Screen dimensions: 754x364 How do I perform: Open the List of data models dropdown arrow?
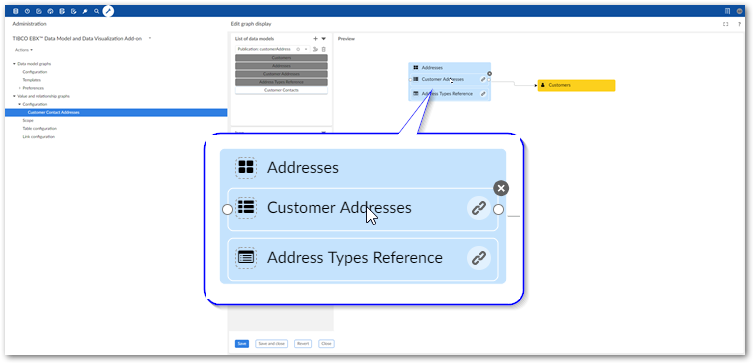pyautogui.click(x=324, y=38)
